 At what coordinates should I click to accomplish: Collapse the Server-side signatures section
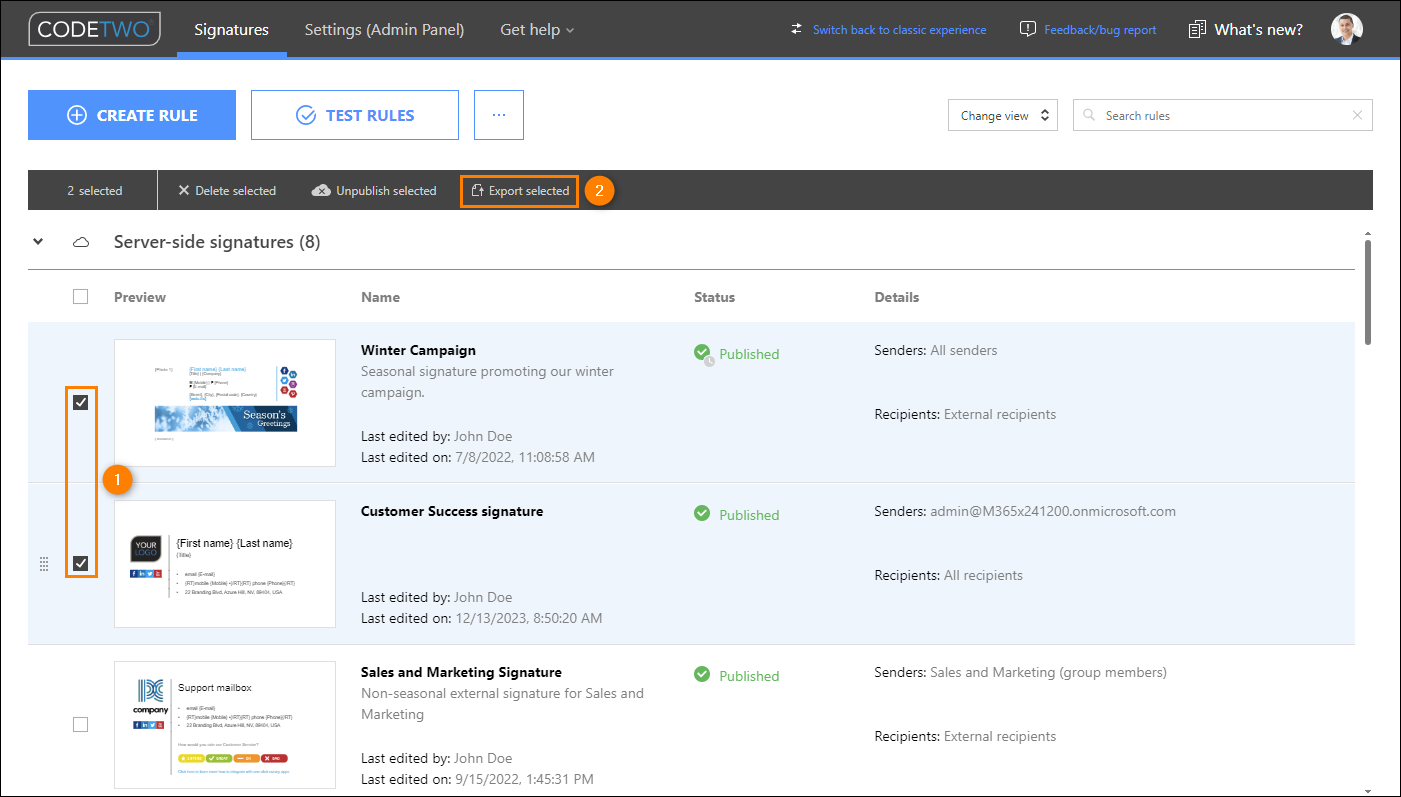(x=38, y=241)
